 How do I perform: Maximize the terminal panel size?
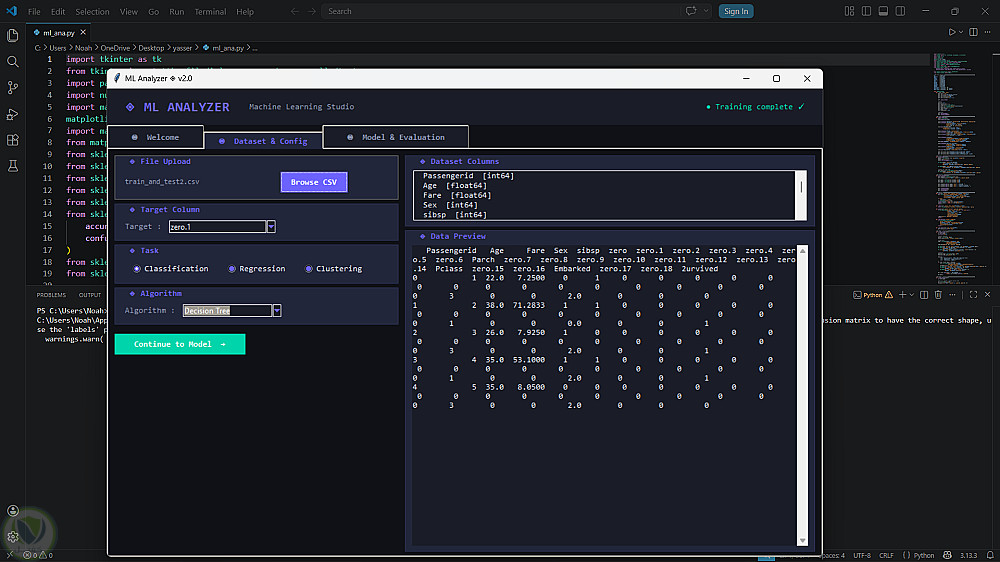coord(973,295)
